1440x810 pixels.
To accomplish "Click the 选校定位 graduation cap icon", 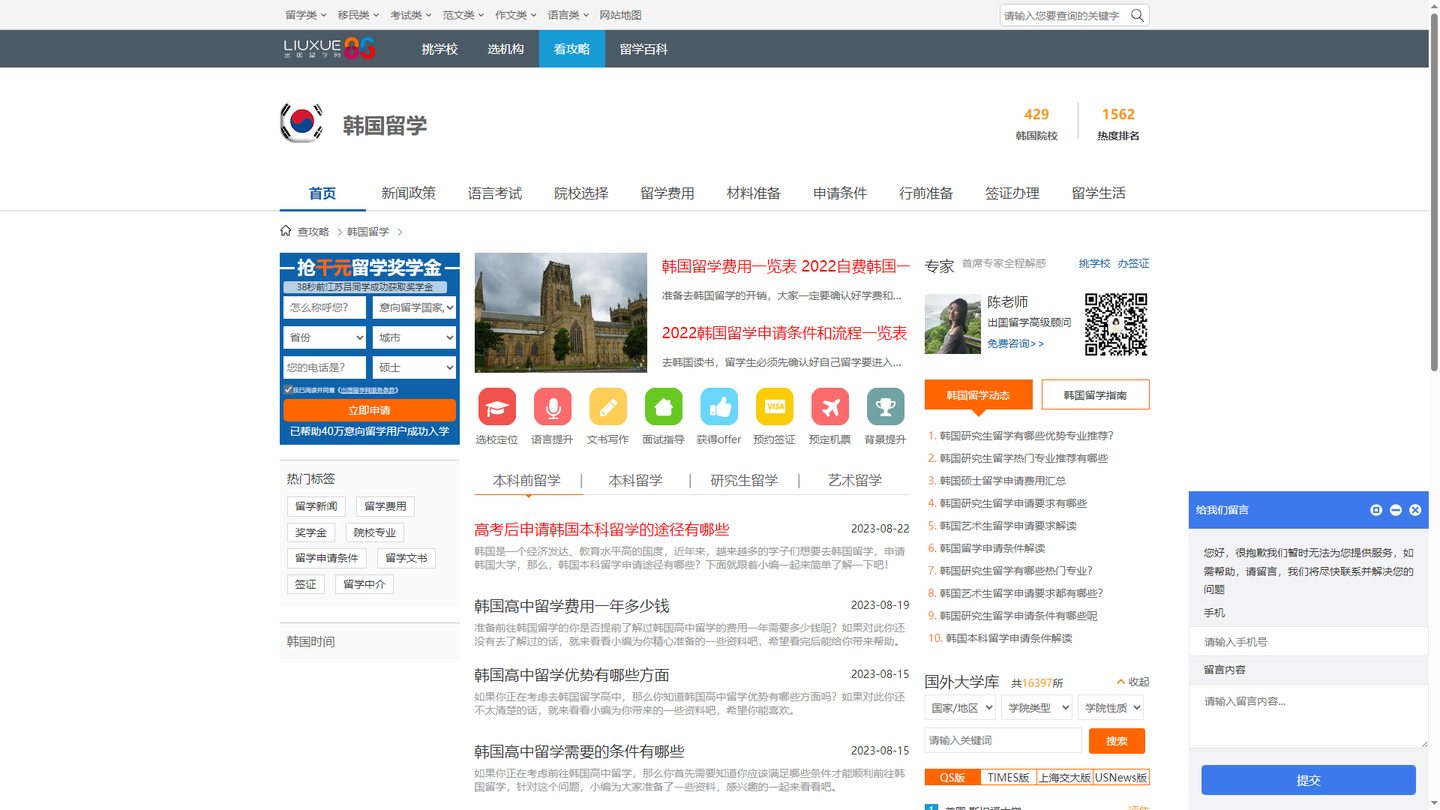I will click(x=497, y=407).
